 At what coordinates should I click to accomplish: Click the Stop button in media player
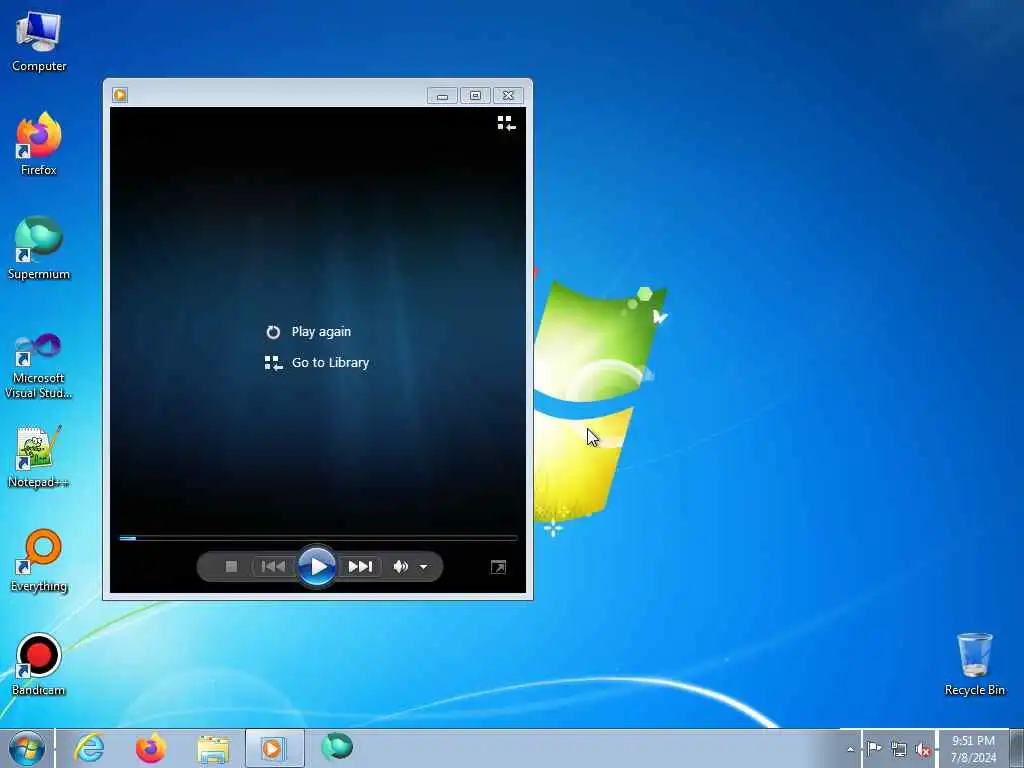click(231, 566)
